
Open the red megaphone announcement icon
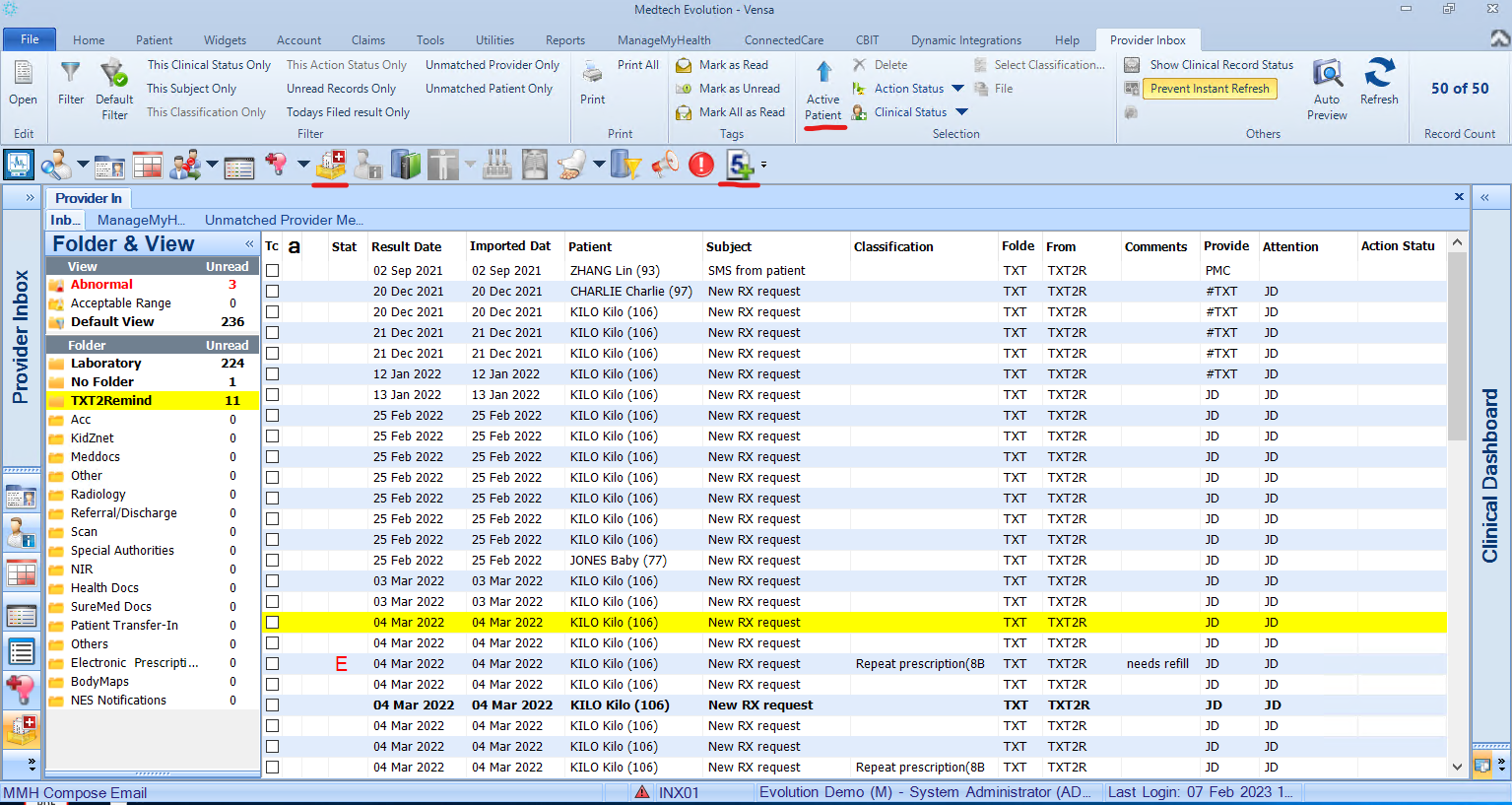pos(664,164)
